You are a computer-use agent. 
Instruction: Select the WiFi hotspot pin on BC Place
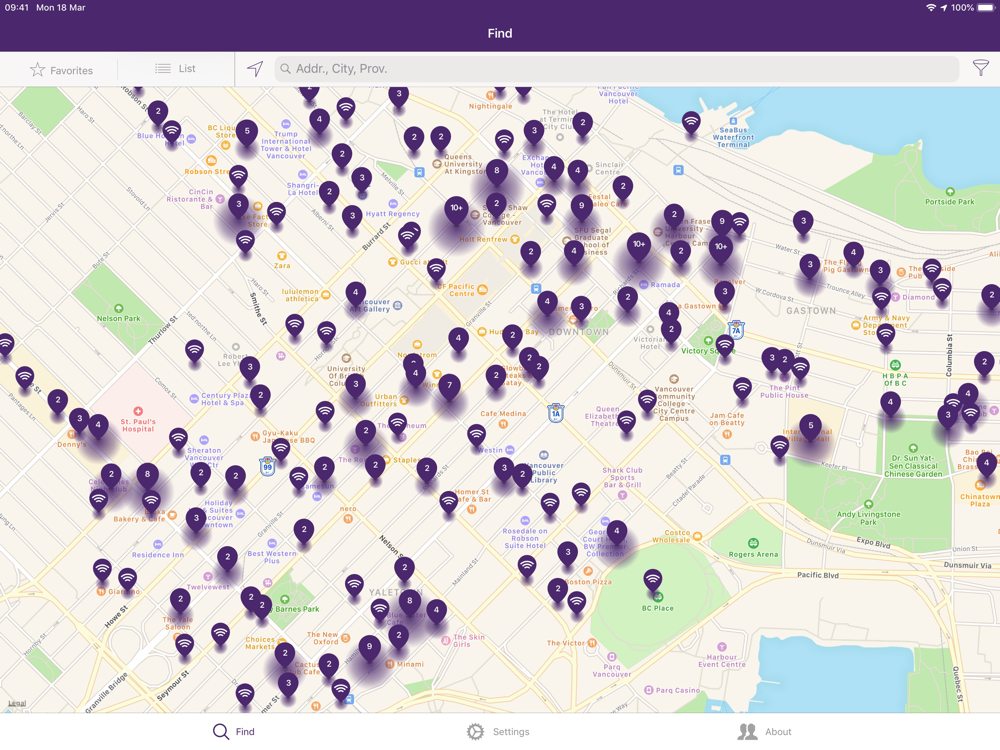(x=652, y=582)
